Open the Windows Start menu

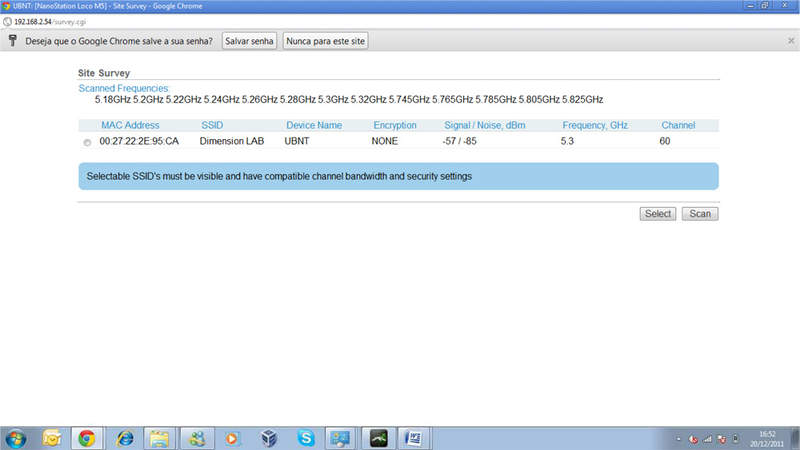click(x=15, y=438)
